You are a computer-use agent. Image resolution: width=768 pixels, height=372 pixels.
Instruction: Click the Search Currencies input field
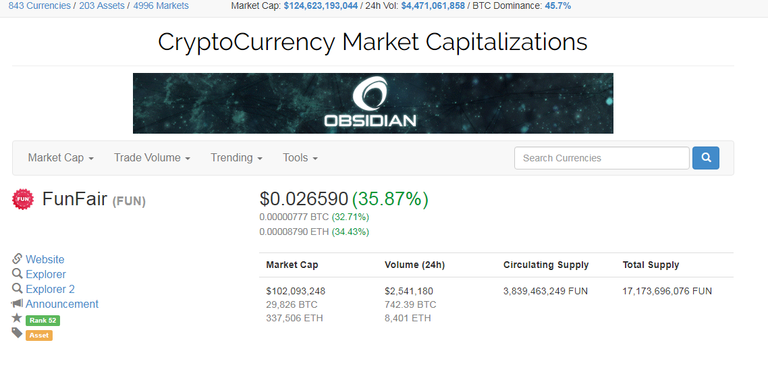coord(601,158)
